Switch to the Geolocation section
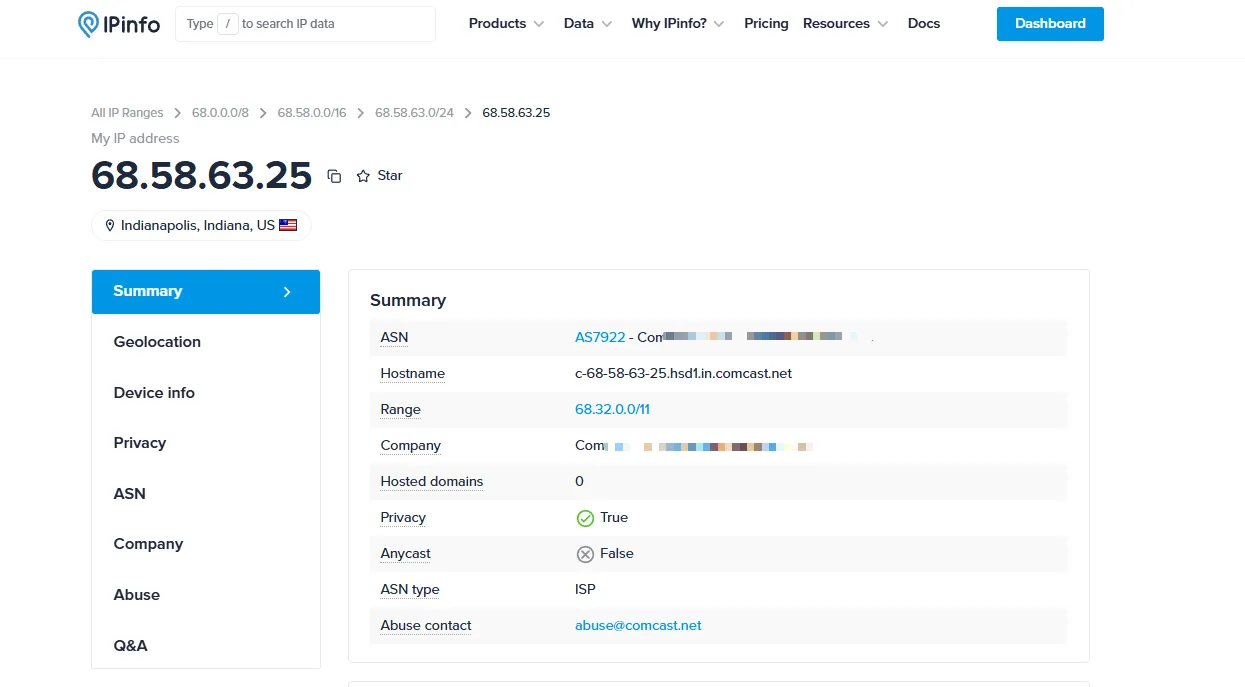Viewport: 1245px width, 687px height. tap(157, 342)
